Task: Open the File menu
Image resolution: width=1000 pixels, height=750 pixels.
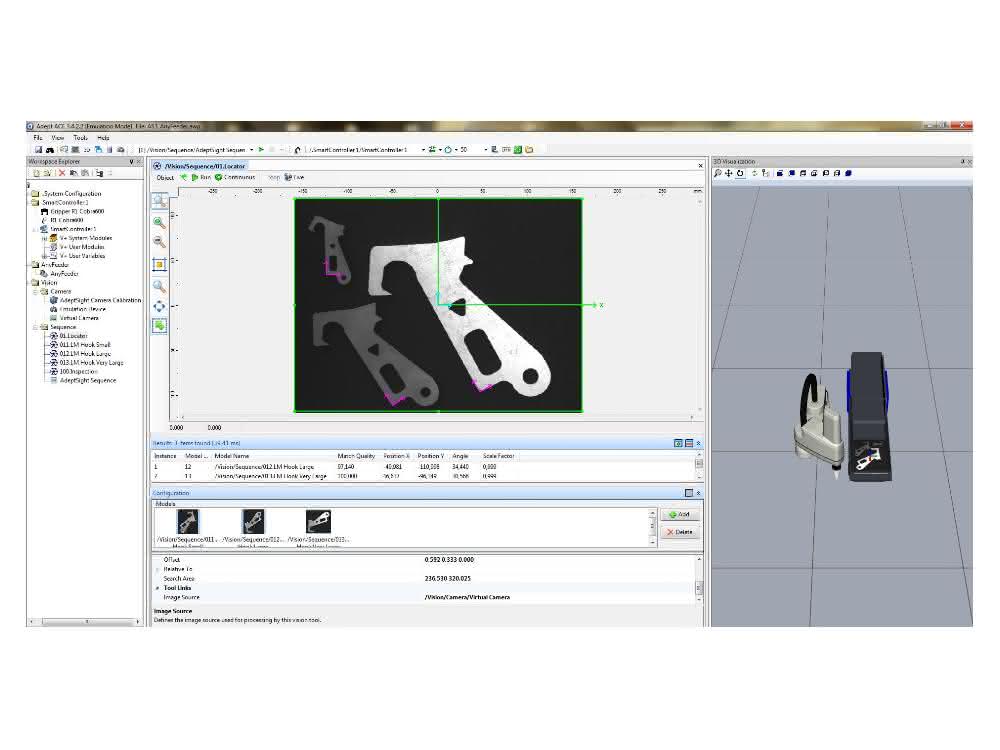Action: pyautogui.click(x=38, y=138)
